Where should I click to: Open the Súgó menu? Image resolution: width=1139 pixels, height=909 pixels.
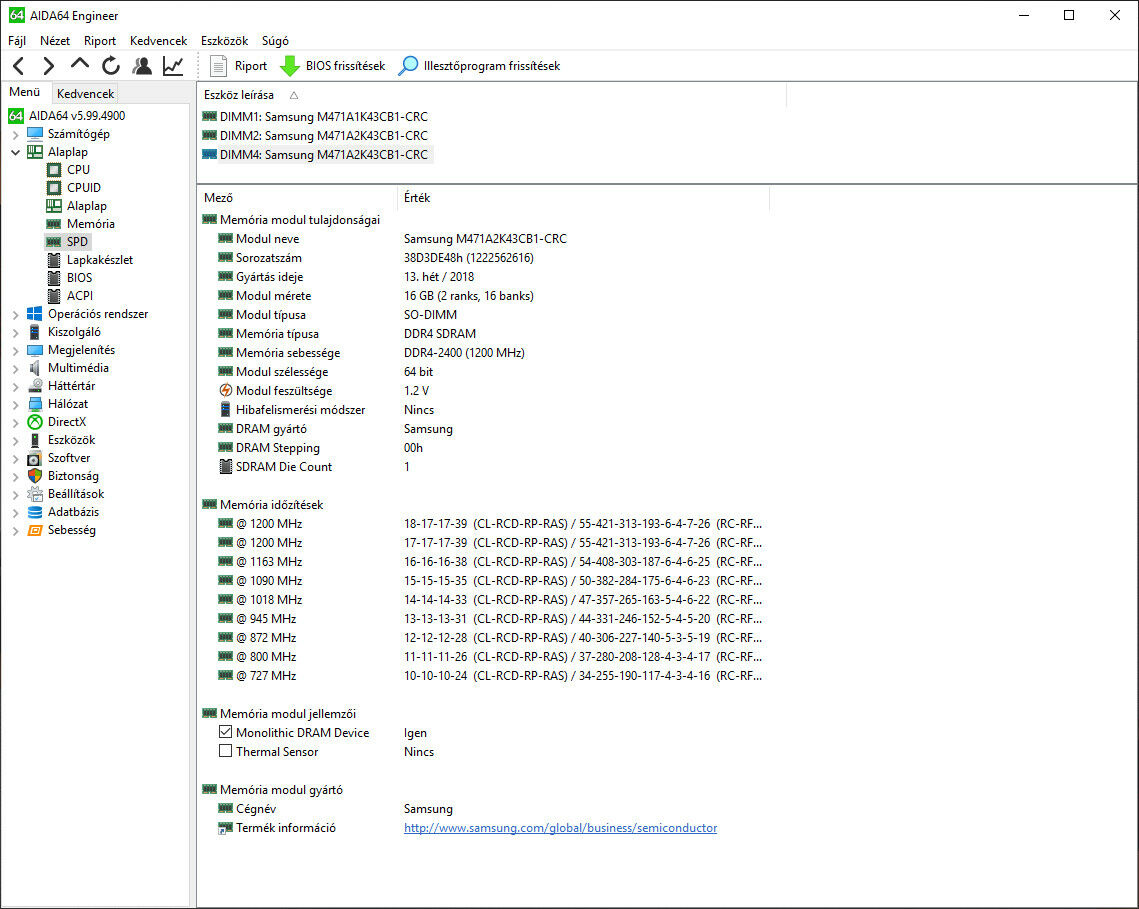click(x=275, y=41)
